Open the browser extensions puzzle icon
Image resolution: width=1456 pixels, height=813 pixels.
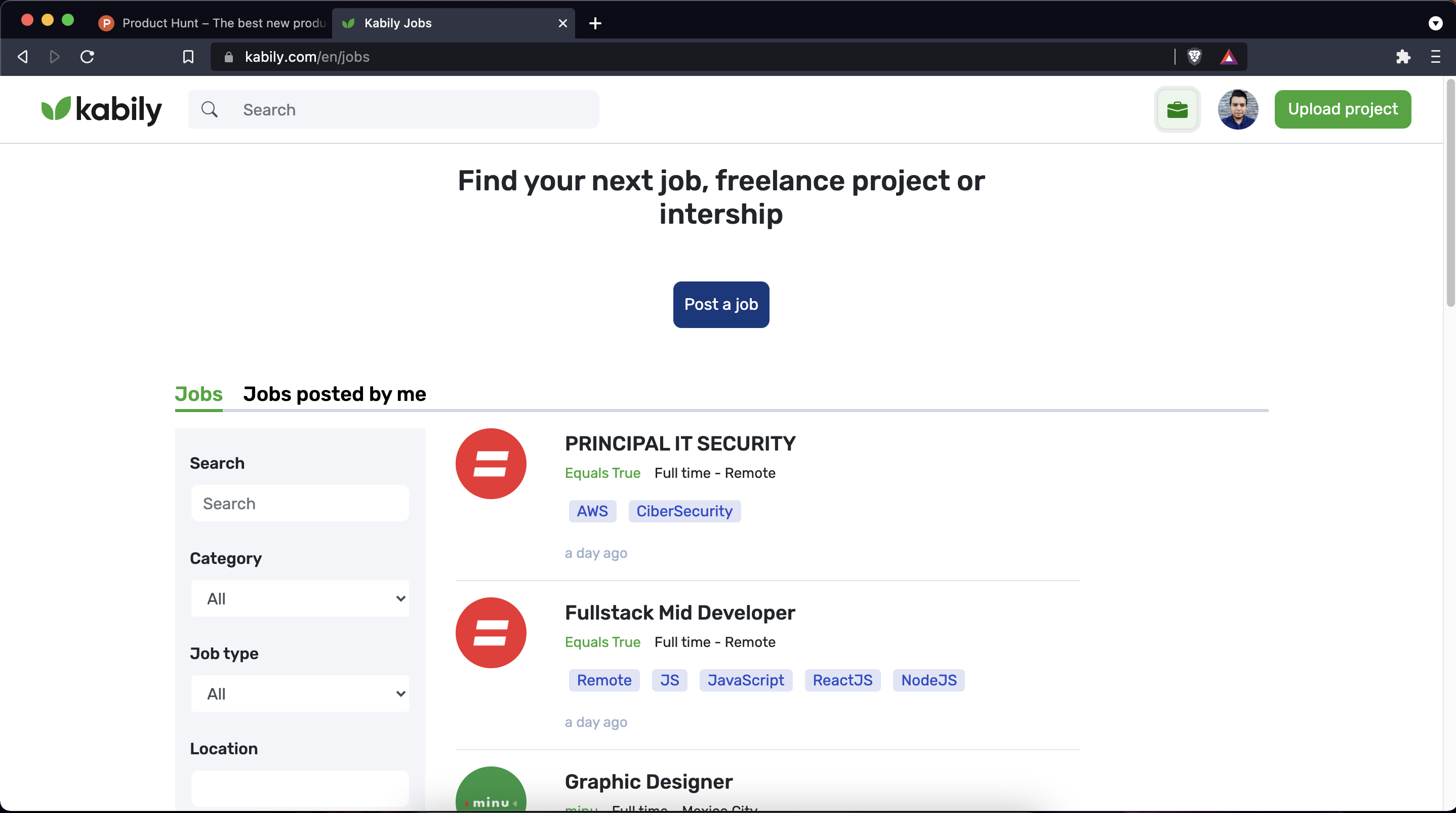tap(1403, 57)
